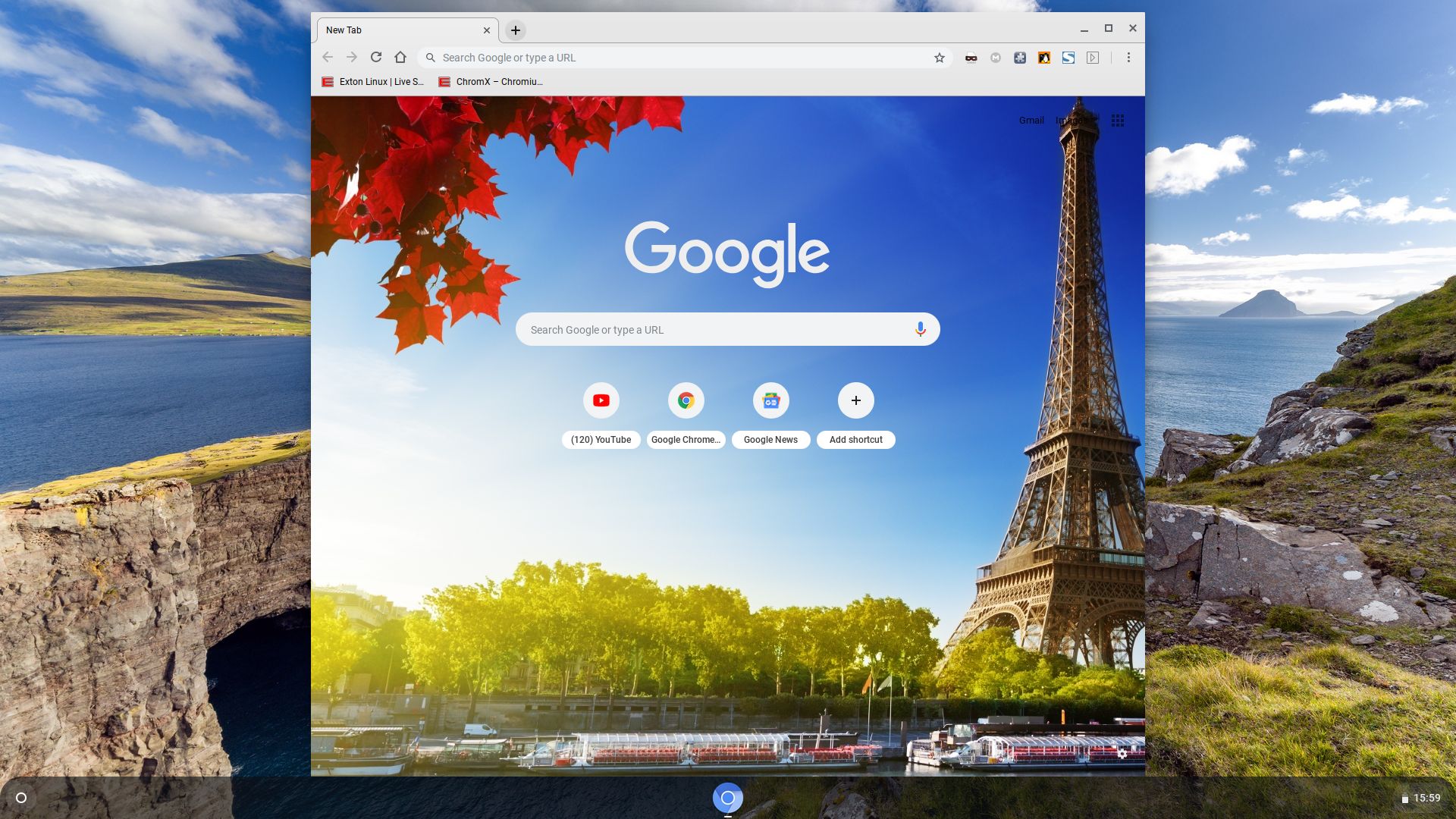Click the Google News shortcut icon
The image size is (1456, 819).
(770, 400)
